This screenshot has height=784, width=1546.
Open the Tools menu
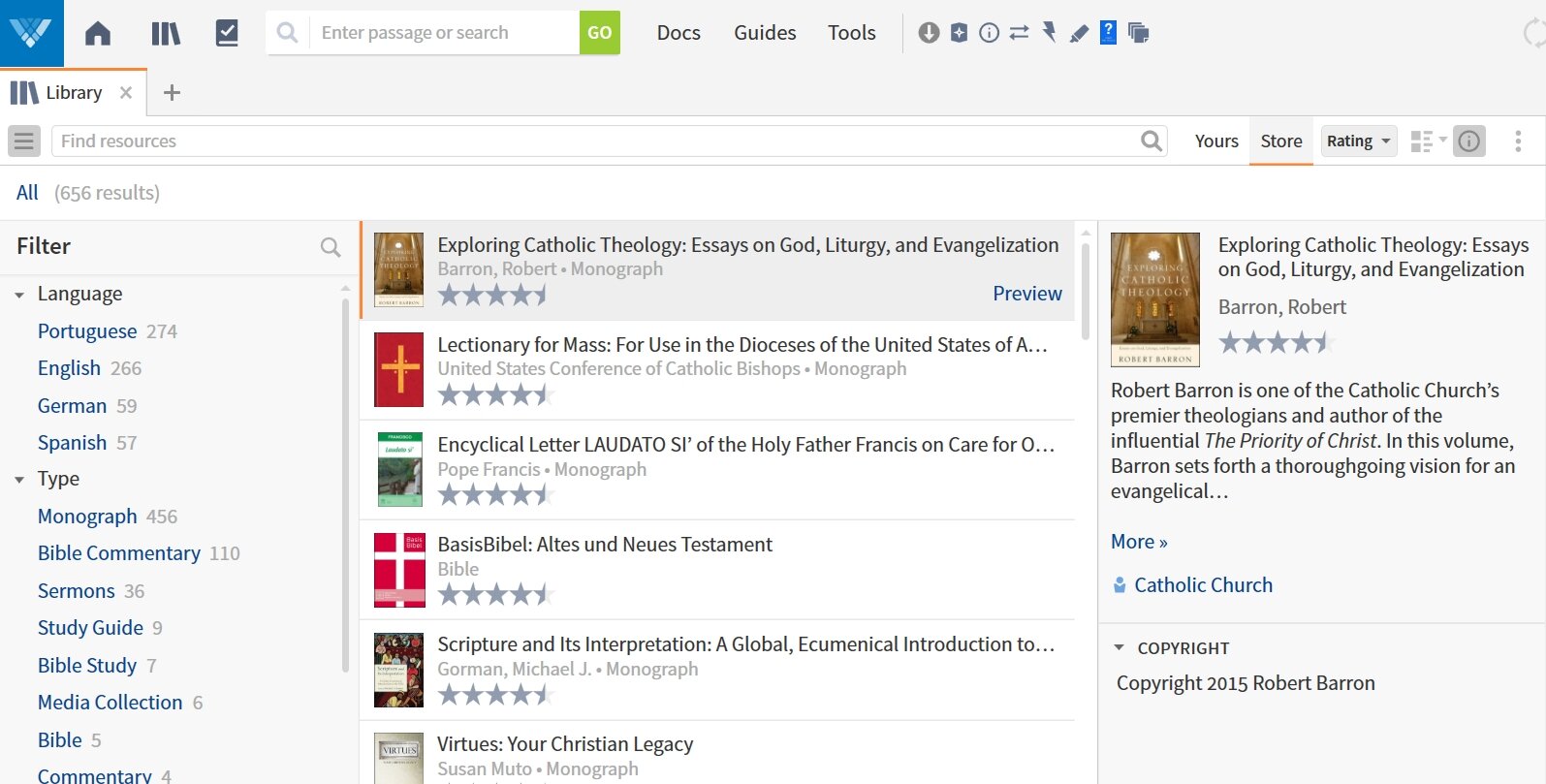pyautogui.click(x=852, y=33)
